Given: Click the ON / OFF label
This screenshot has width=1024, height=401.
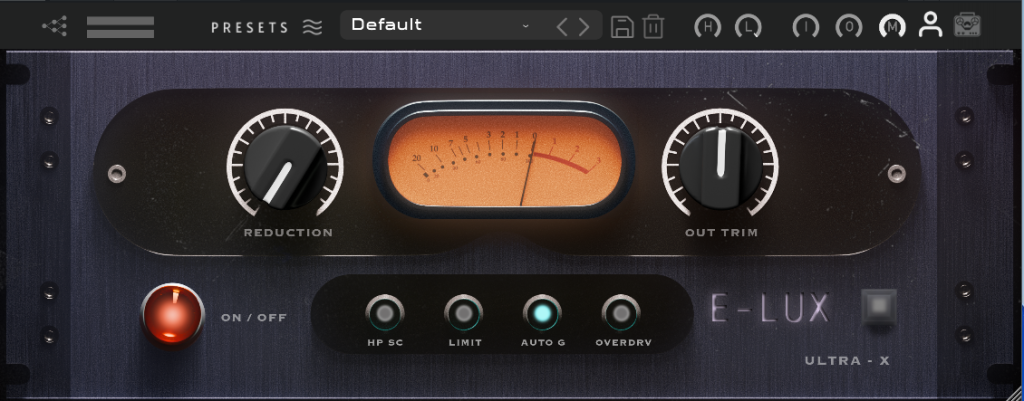Looking at the screenshot, I should 254,318.
